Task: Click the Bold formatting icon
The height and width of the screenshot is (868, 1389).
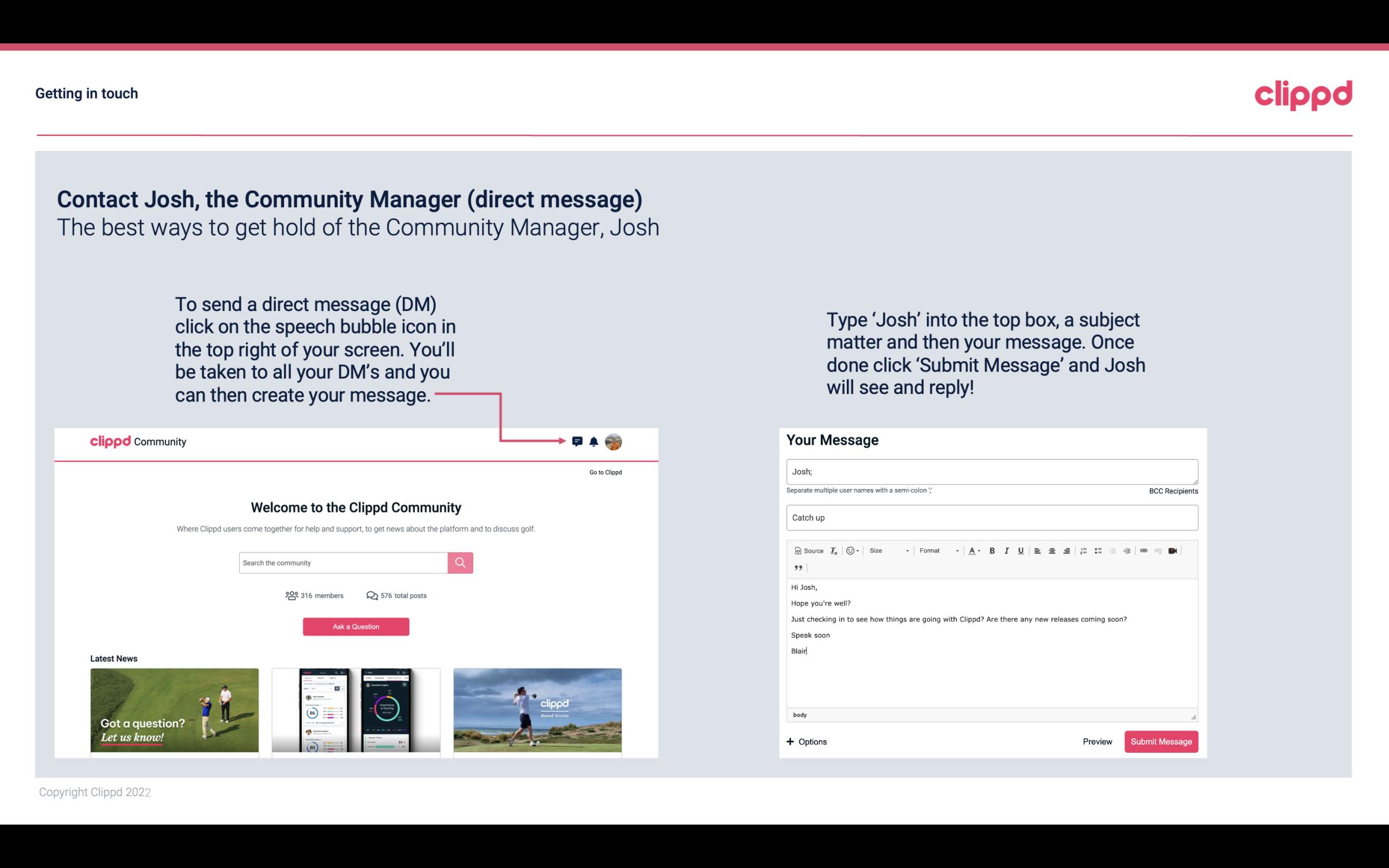Action: [x=992, y=550]
